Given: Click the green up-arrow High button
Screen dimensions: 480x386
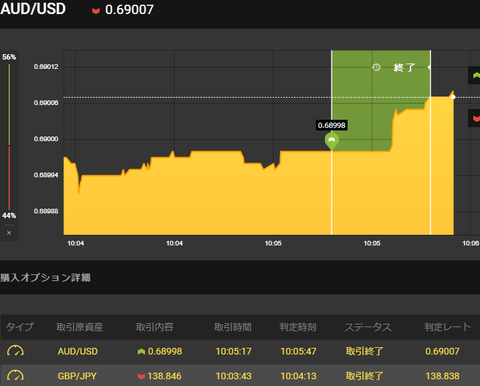Looking at the screenshot, I should 474,75.
